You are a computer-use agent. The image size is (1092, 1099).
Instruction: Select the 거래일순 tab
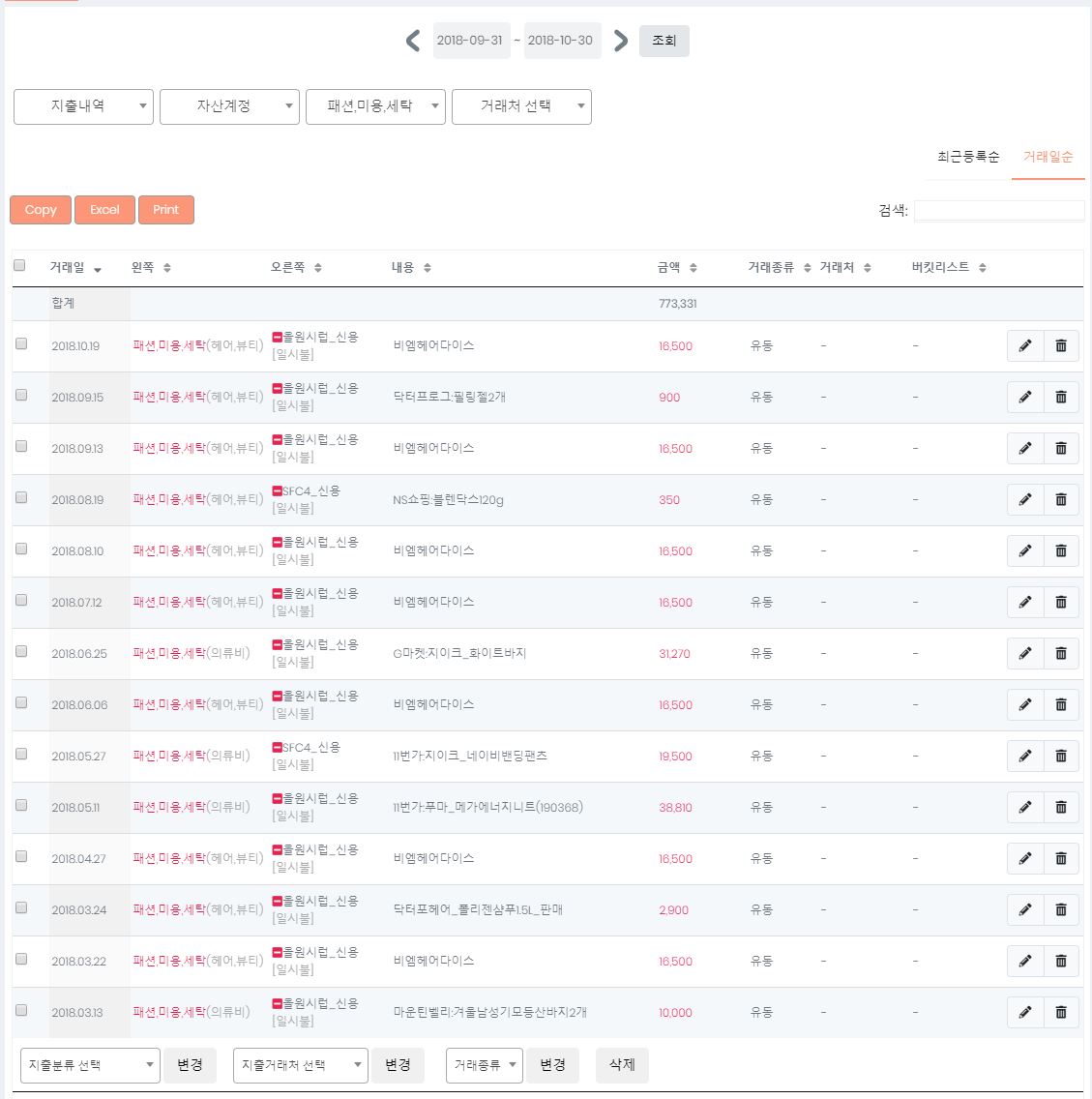pyautogui.click(x=1048, y=157)
